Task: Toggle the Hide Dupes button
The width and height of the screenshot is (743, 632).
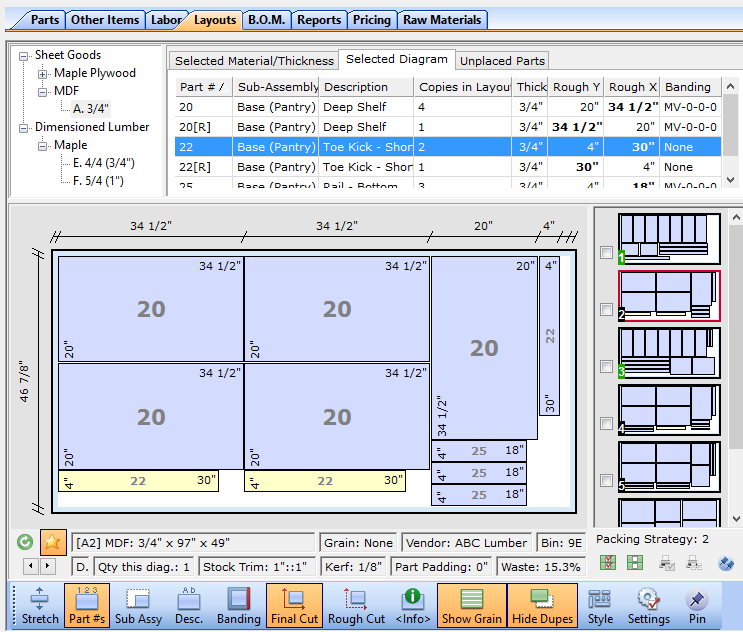Action: click(x=542, y=605)
